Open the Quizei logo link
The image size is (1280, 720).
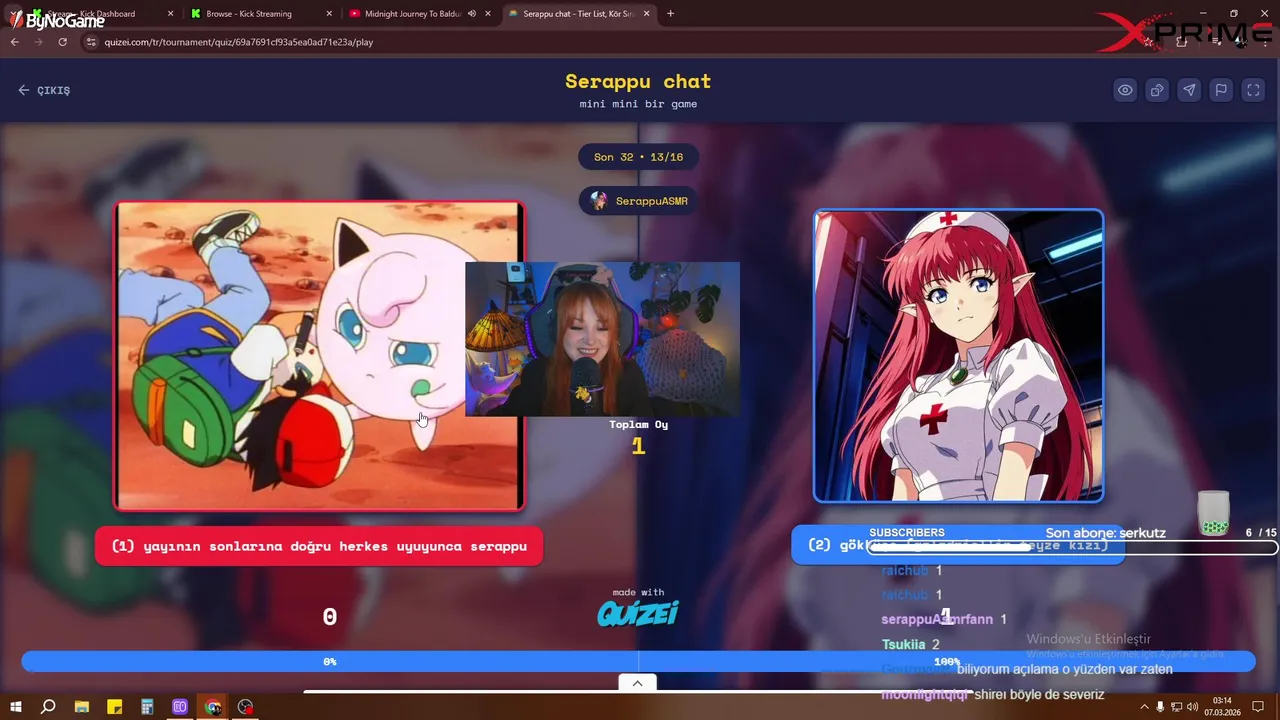[638, 613]
